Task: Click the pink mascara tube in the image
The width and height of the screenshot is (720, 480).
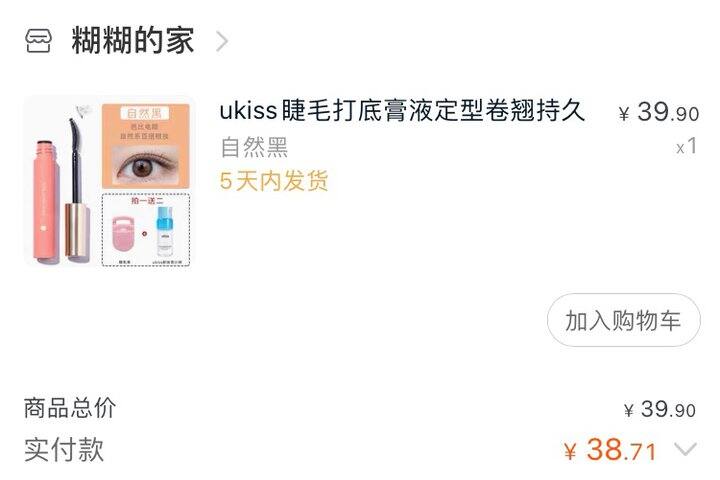Action: (46, 201)
